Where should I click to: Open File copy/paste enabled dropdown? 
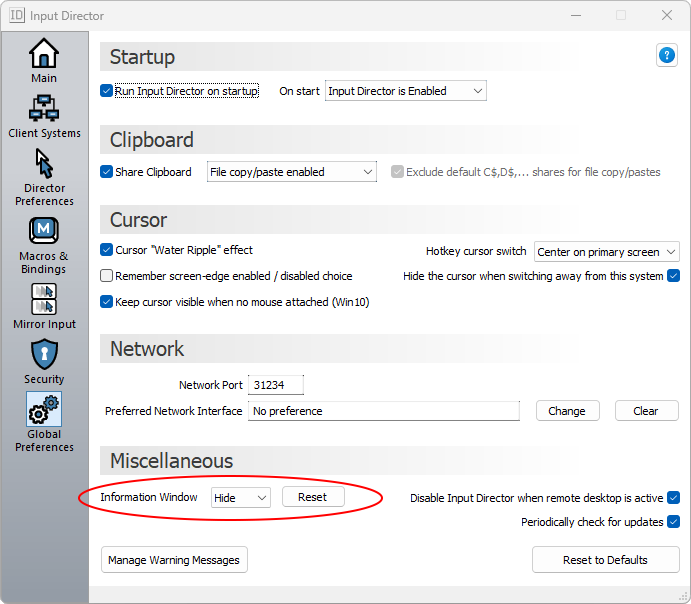(x=291, y=172)
